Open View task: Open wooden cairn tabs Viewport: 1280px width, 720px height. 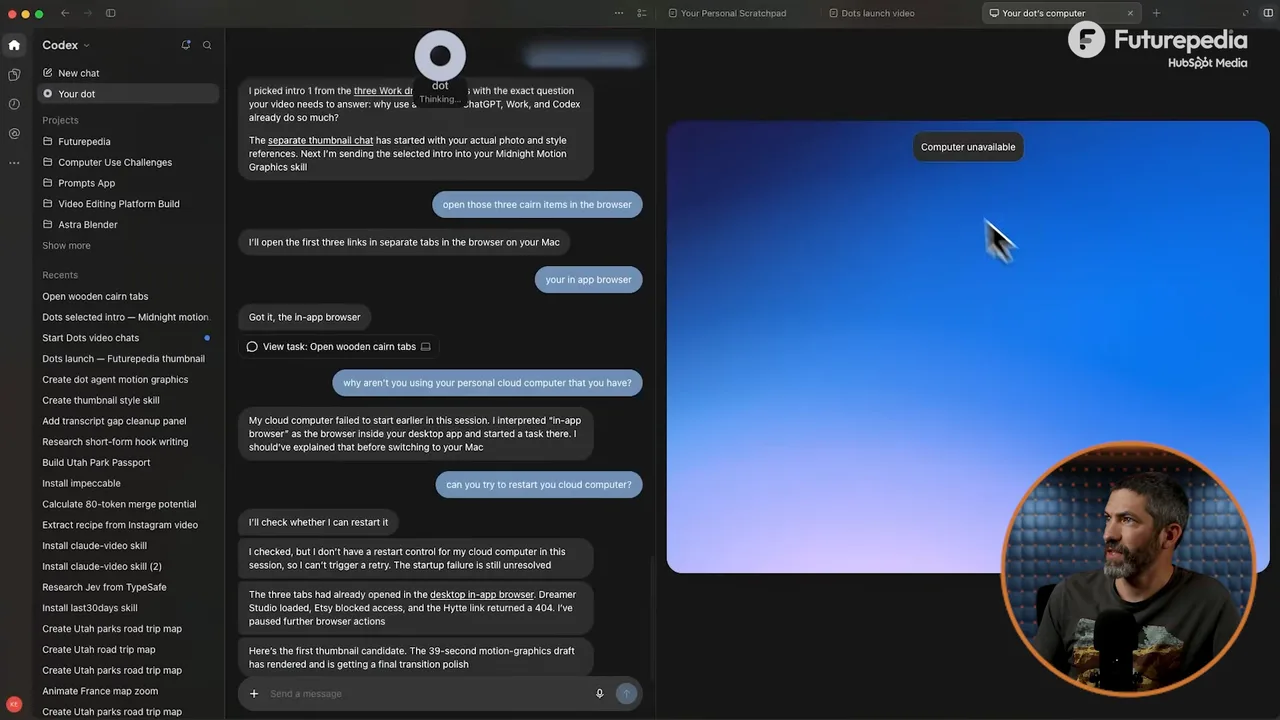click(338, 347)
